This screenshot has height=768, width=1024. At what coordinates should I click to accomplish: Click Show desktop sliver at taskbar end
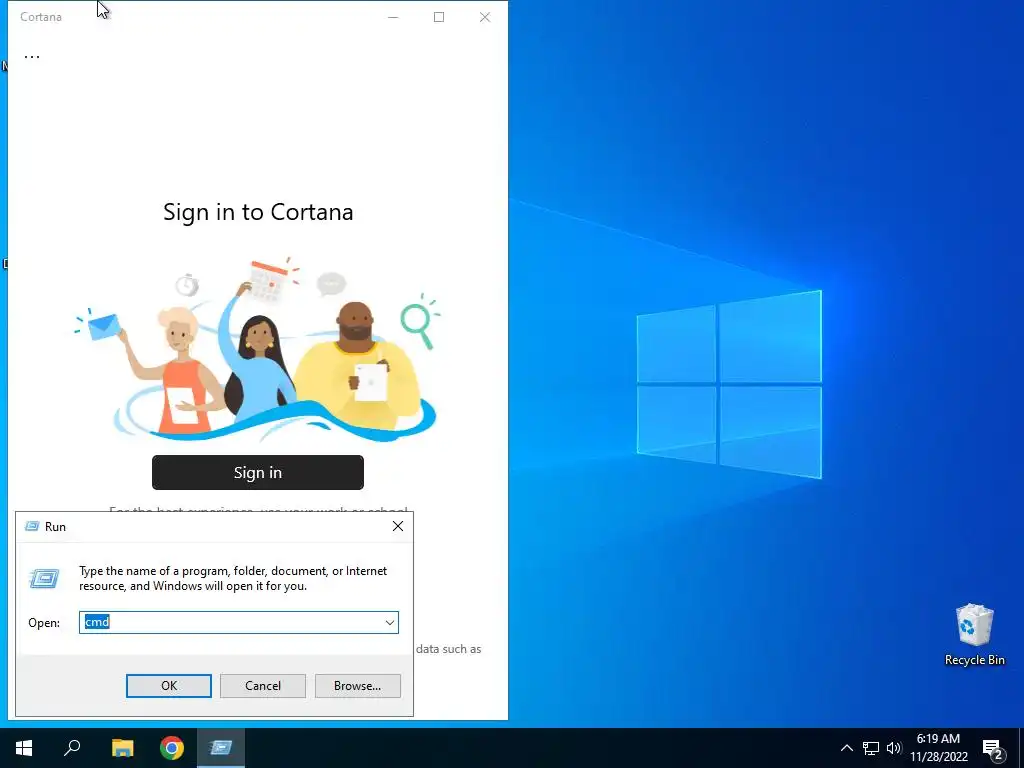pos(1021,748)
